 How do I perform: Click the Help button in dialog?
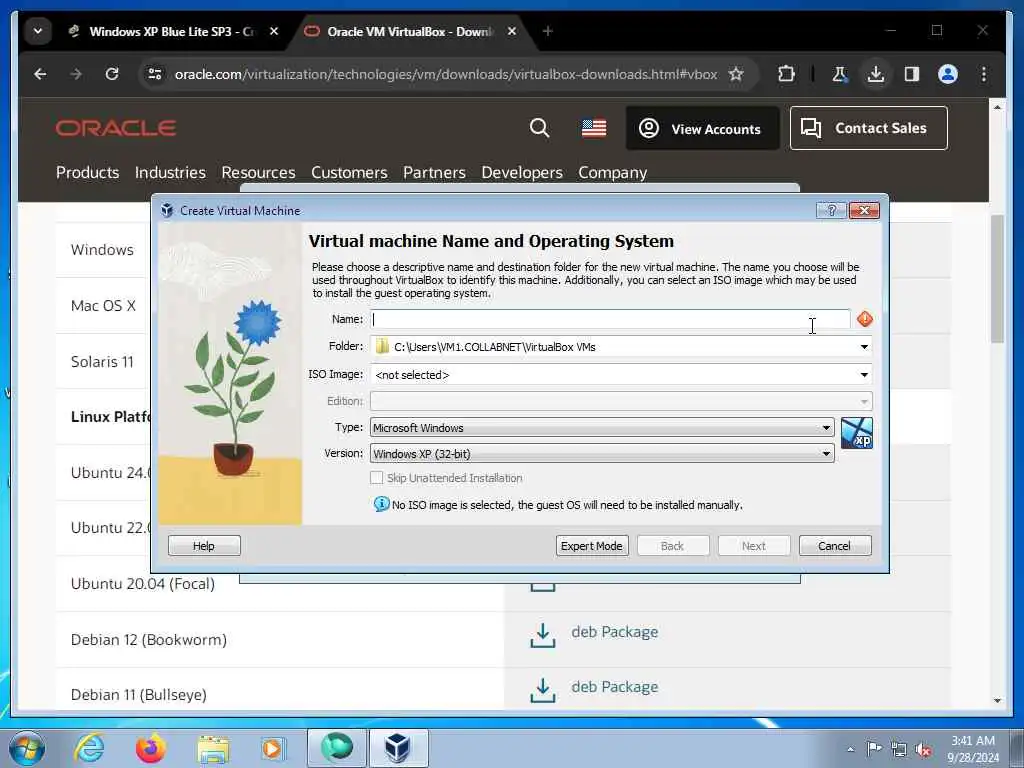coord(204,546)
